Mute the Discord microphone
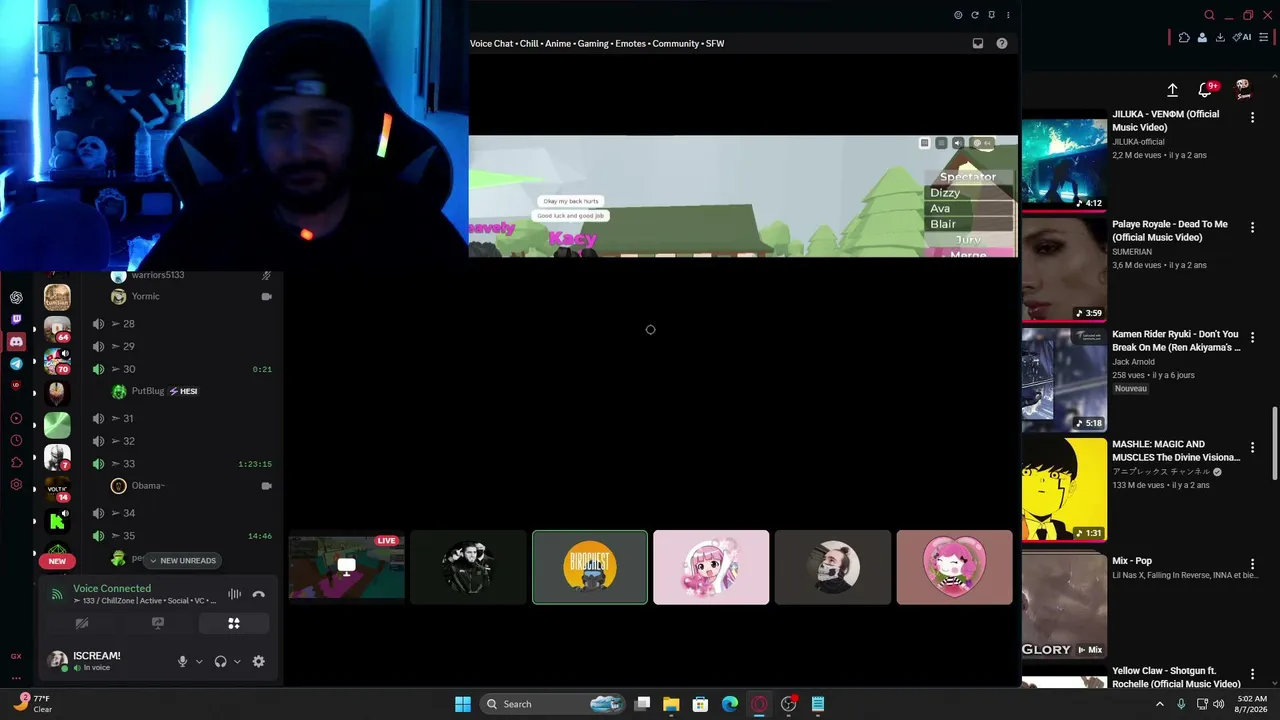 (182, 661)
